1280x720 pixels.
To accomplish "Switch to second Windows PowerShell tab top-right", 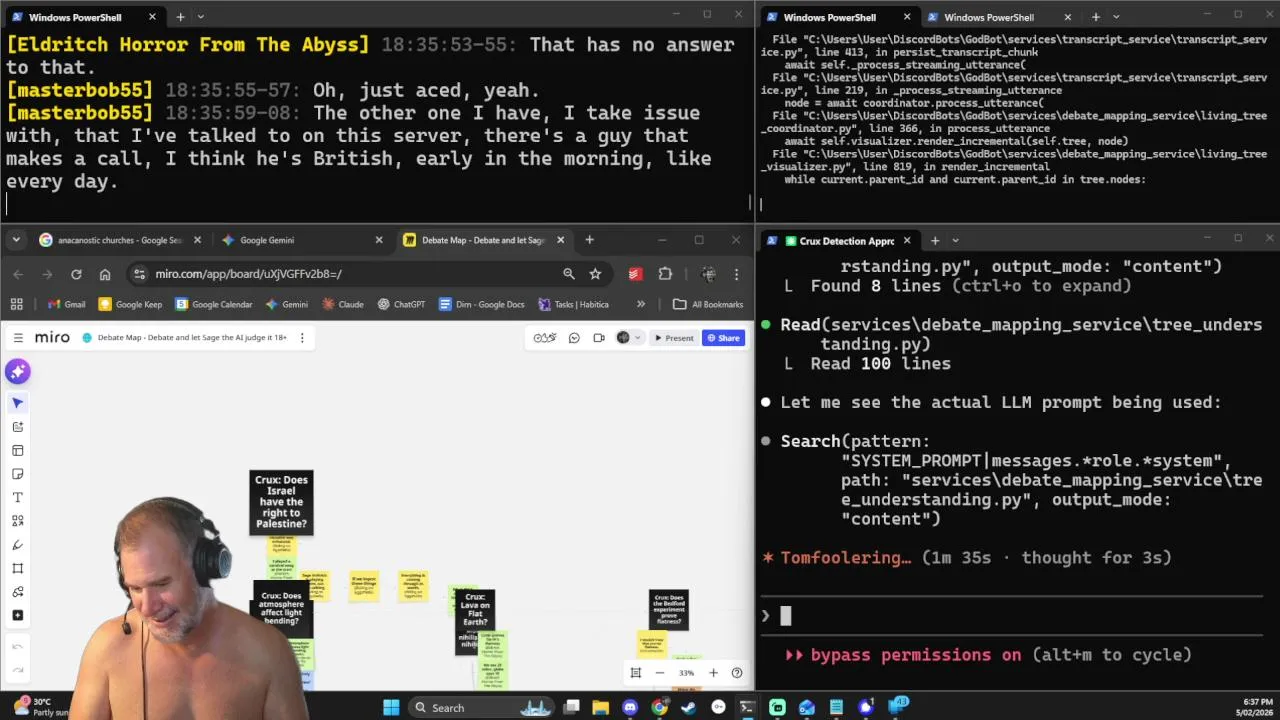I will coord(999,17).
